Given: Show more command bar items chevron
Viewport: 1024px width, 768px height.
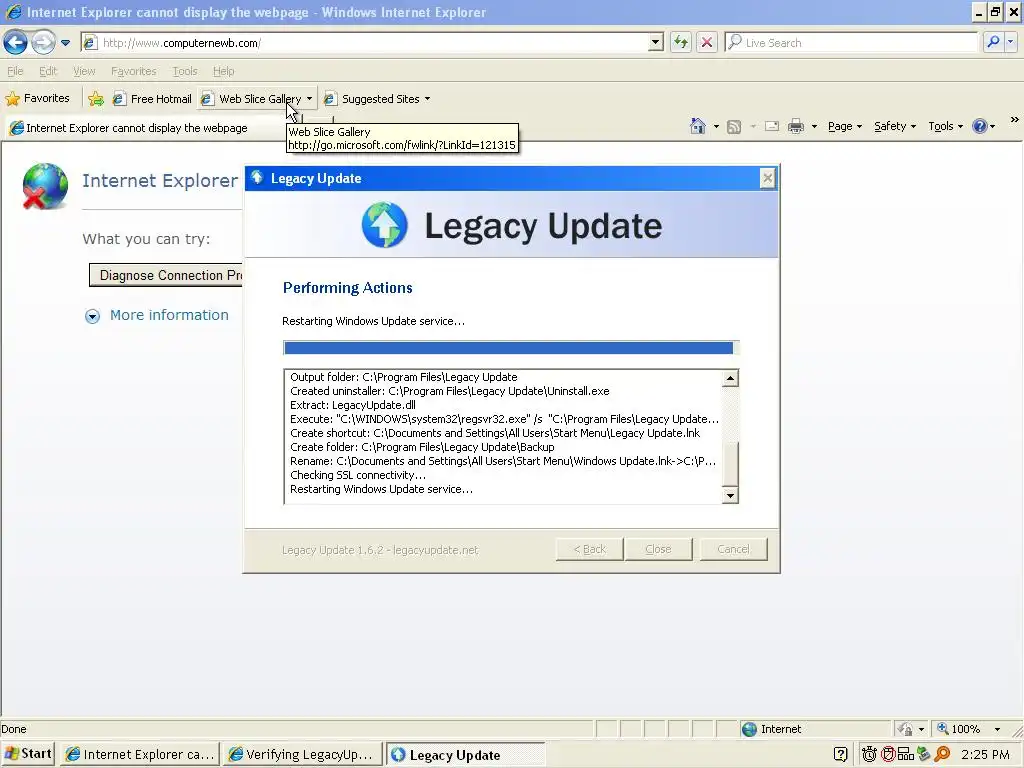Looking at the screenshot, I should point(1014,120).
